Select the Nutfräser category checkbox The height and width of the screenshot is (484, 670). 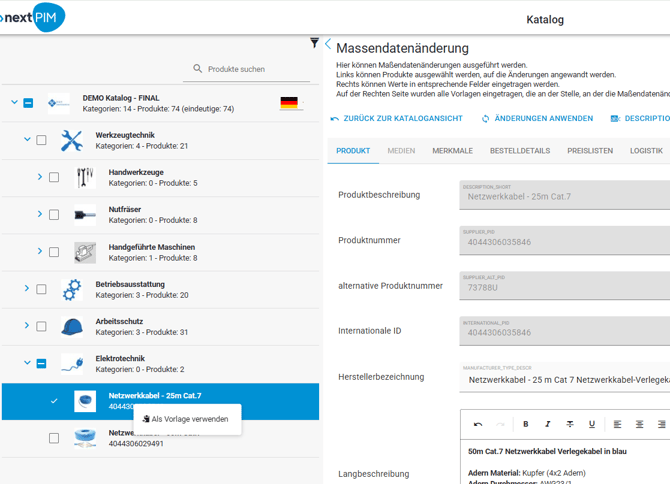tap(54, 215)
